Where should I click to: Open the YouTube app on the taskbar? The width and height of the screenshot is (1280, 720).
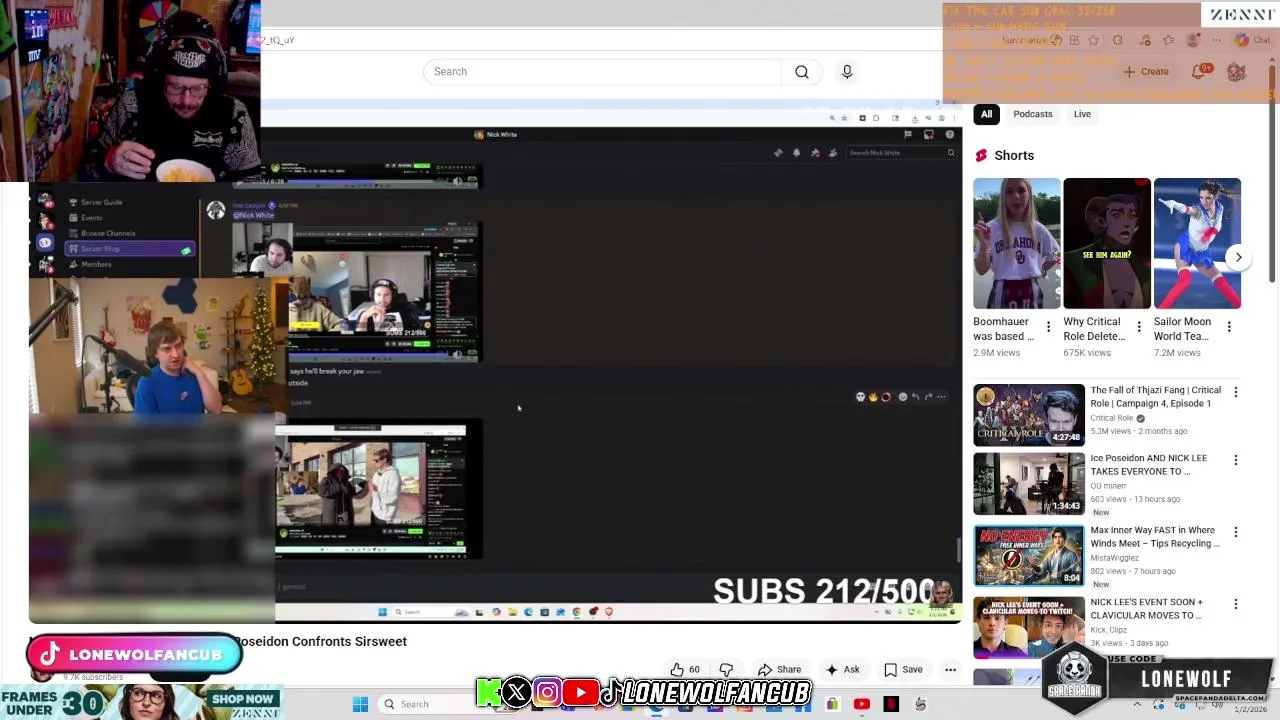coord(862,704)
